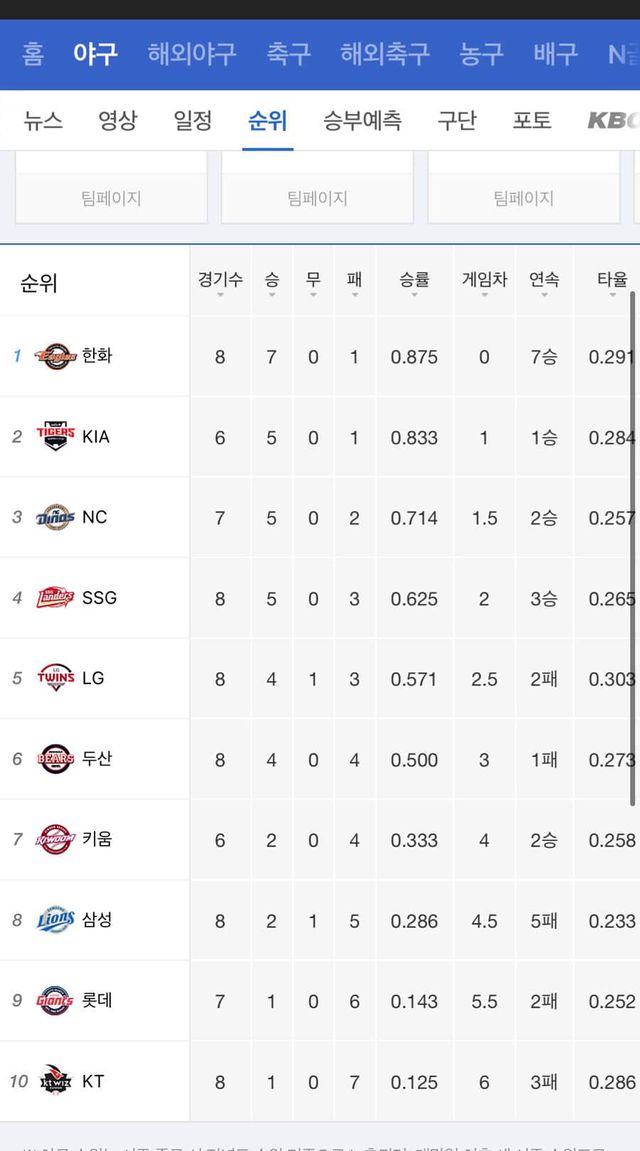Click the vertical scrollbar beside the table
The height and width of the screenshot is (1151, 640).
[632, 548]
